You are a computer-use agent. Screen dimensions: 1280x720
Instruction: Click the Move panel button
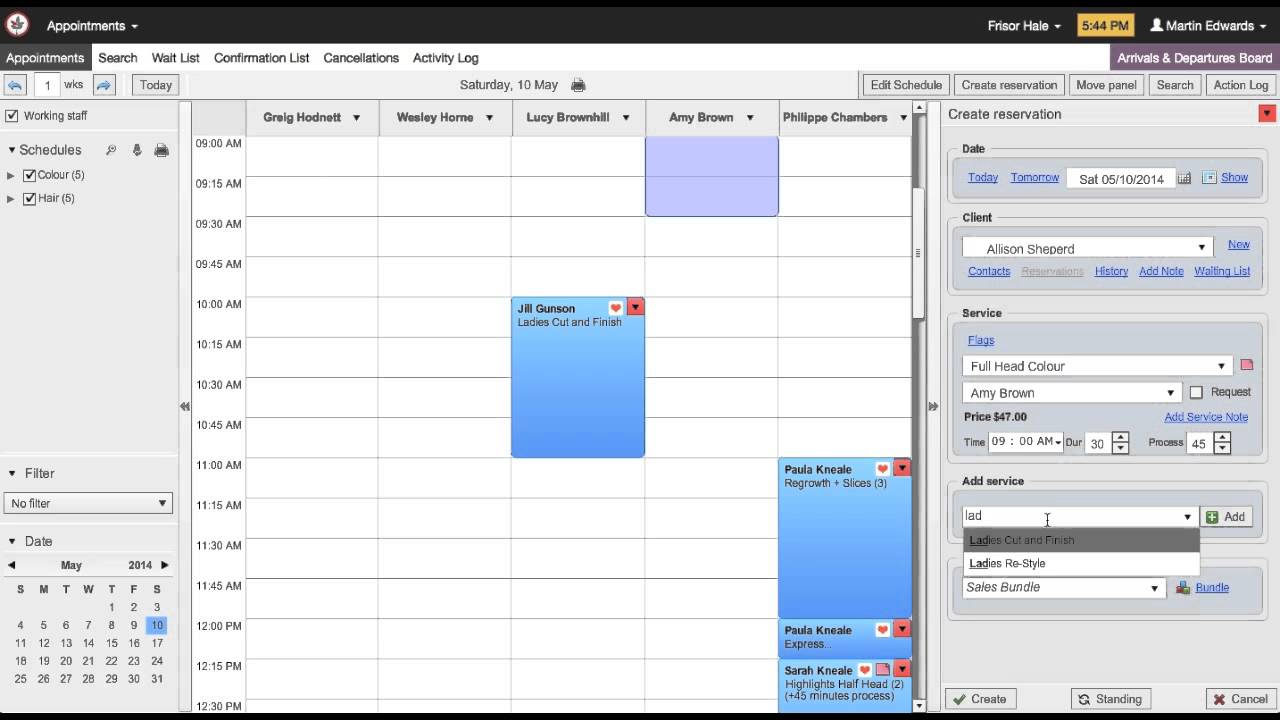pos(1106,85)
